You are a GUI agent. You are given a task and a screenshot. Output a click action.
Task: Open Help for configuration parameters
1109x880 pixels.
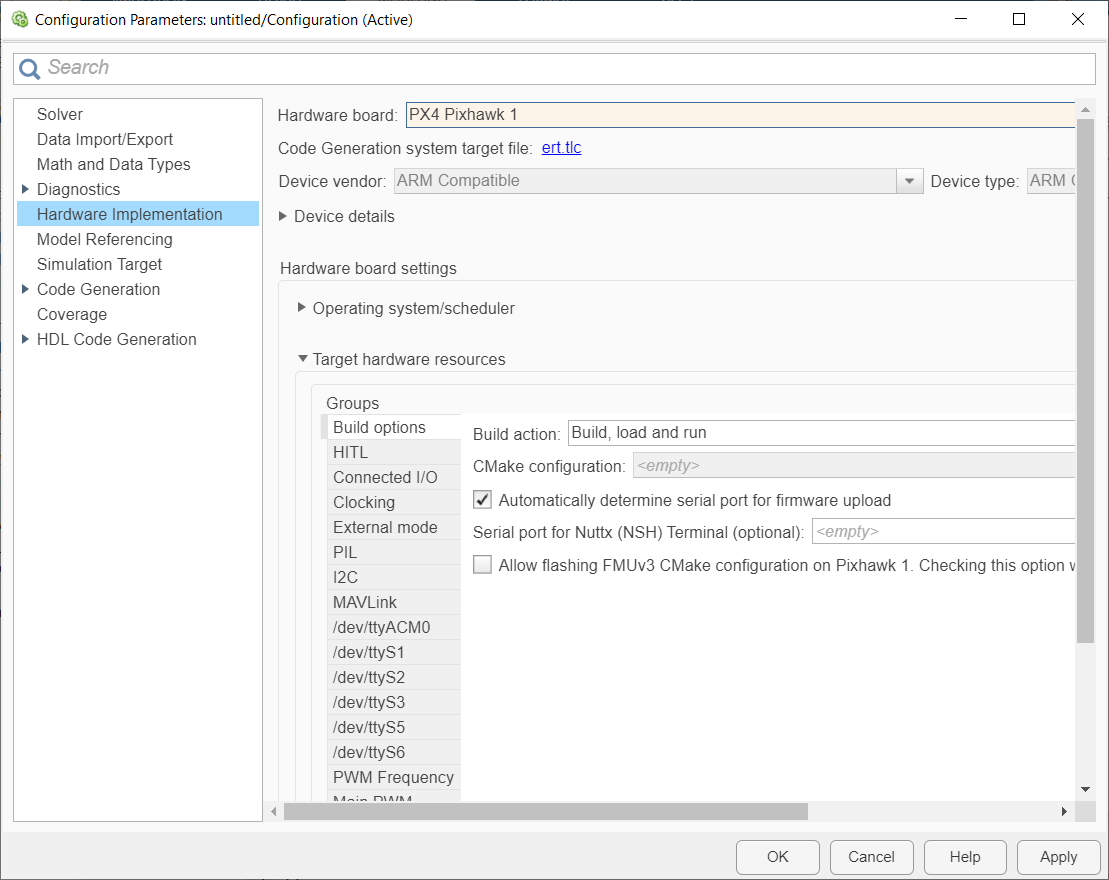pyautogui.click(x=965, y=857)
